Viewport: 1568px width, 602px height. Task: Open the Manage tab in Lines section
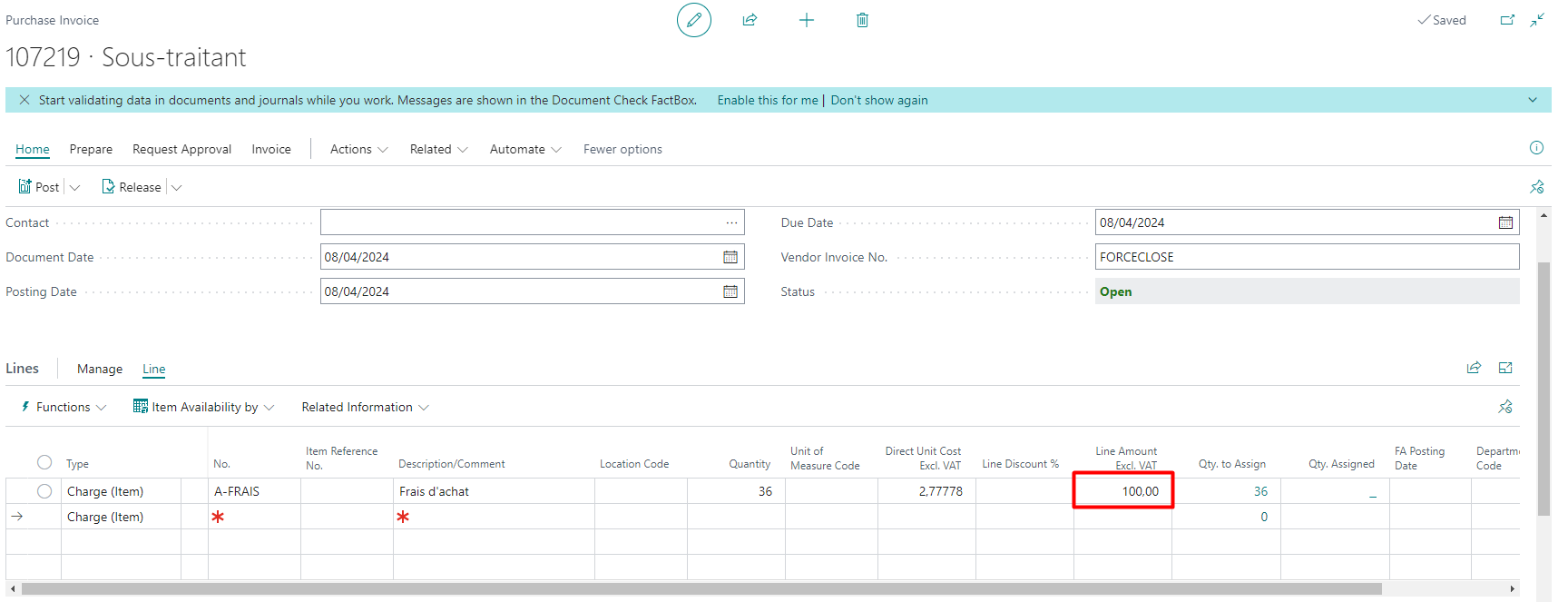100,369
